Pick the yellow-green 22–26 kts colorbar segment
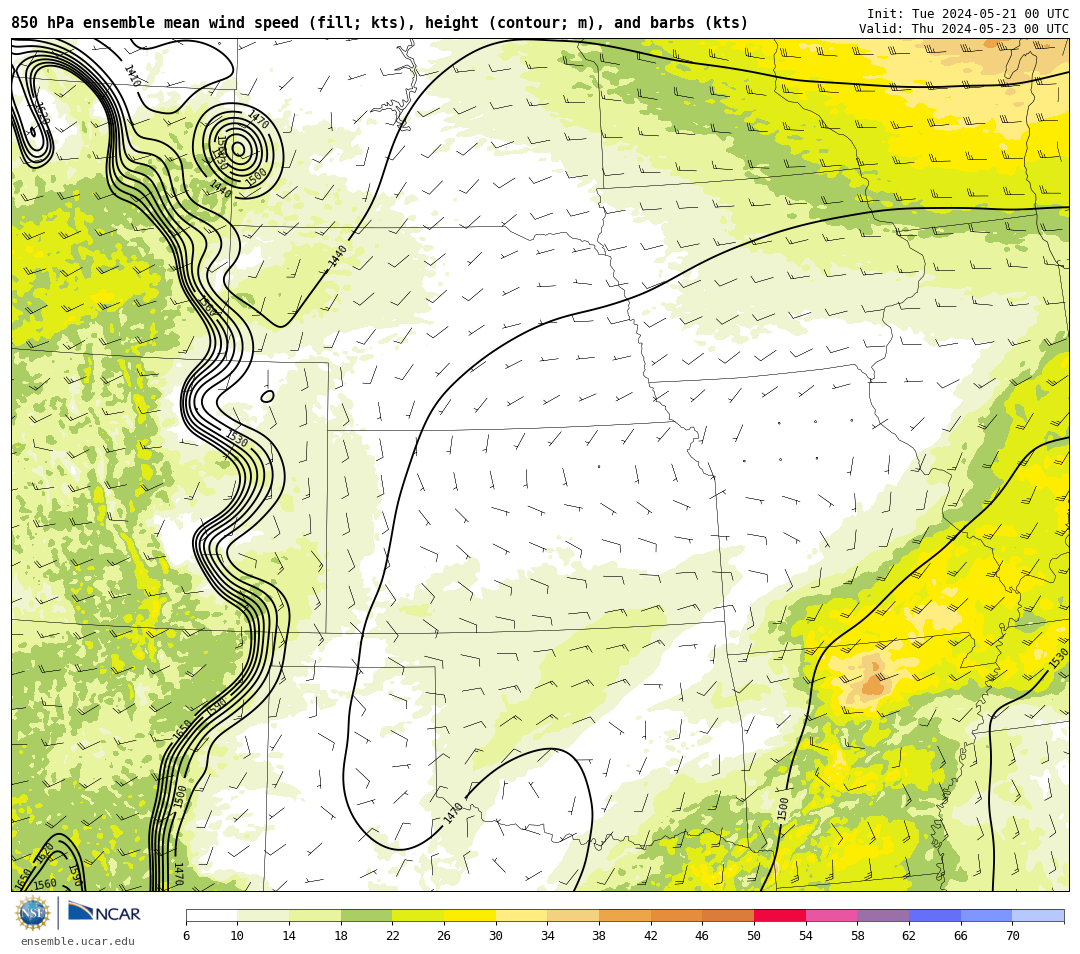The width and height of the screenshot is (1080, 954). click(418, 916)
